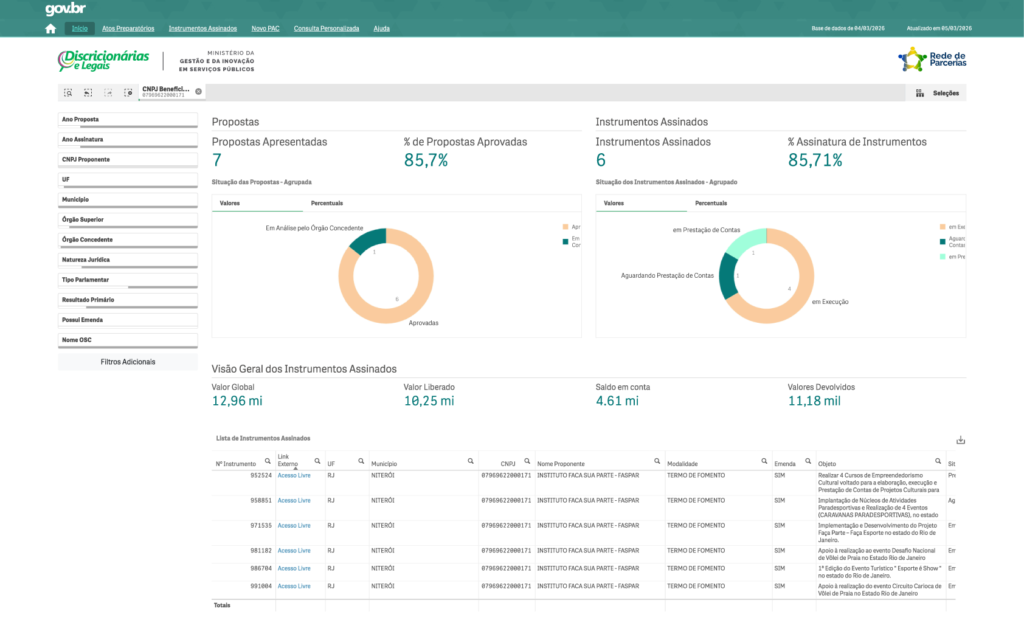Image resolution: width=1024 pixels, height=637 pixels.
Task: Go to Consulta Personalizada page
Action: 326,29
